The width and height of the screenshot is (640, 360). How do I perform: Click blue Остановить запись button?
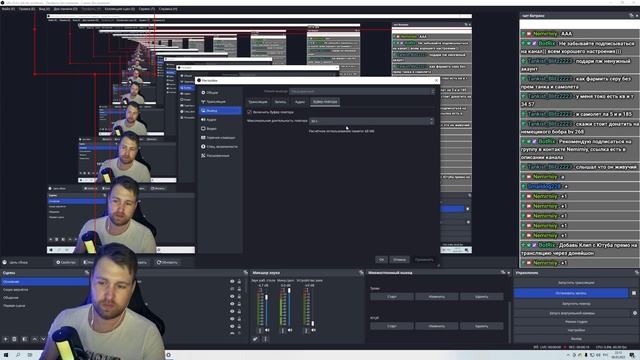(x=571, y=293)
